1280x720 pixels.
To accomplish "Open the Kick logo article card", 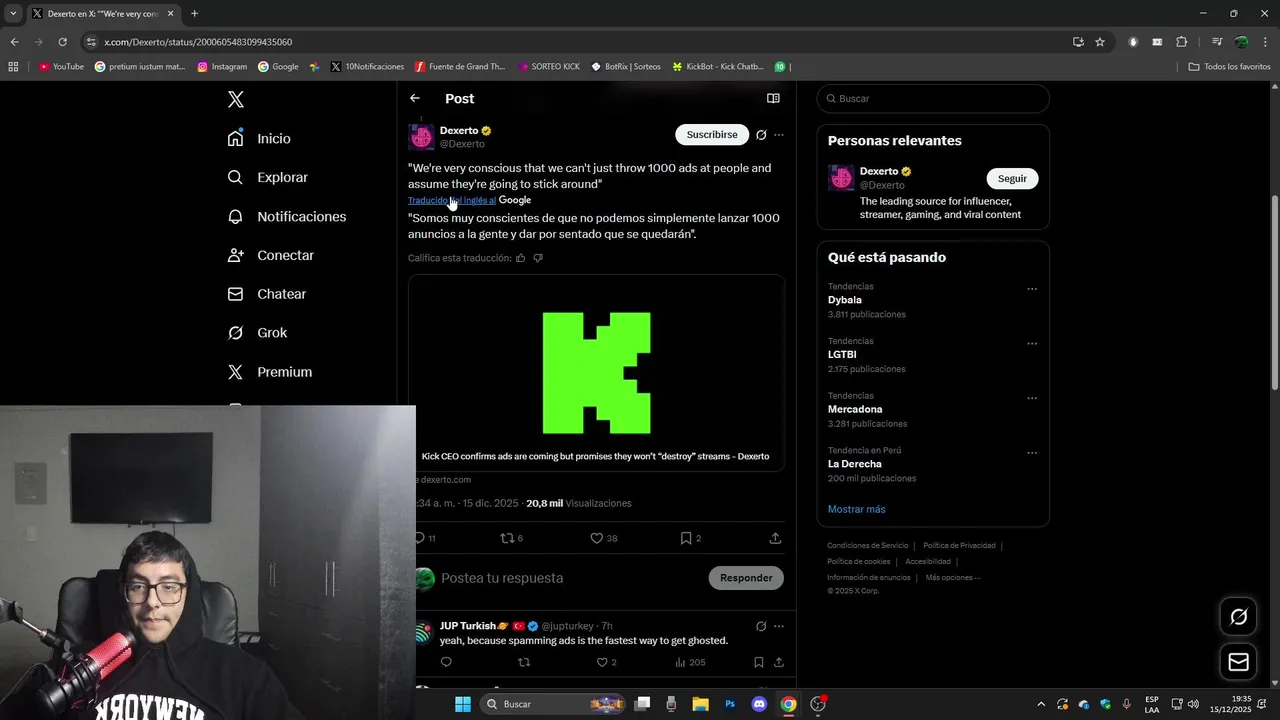I will click(596, 372).
